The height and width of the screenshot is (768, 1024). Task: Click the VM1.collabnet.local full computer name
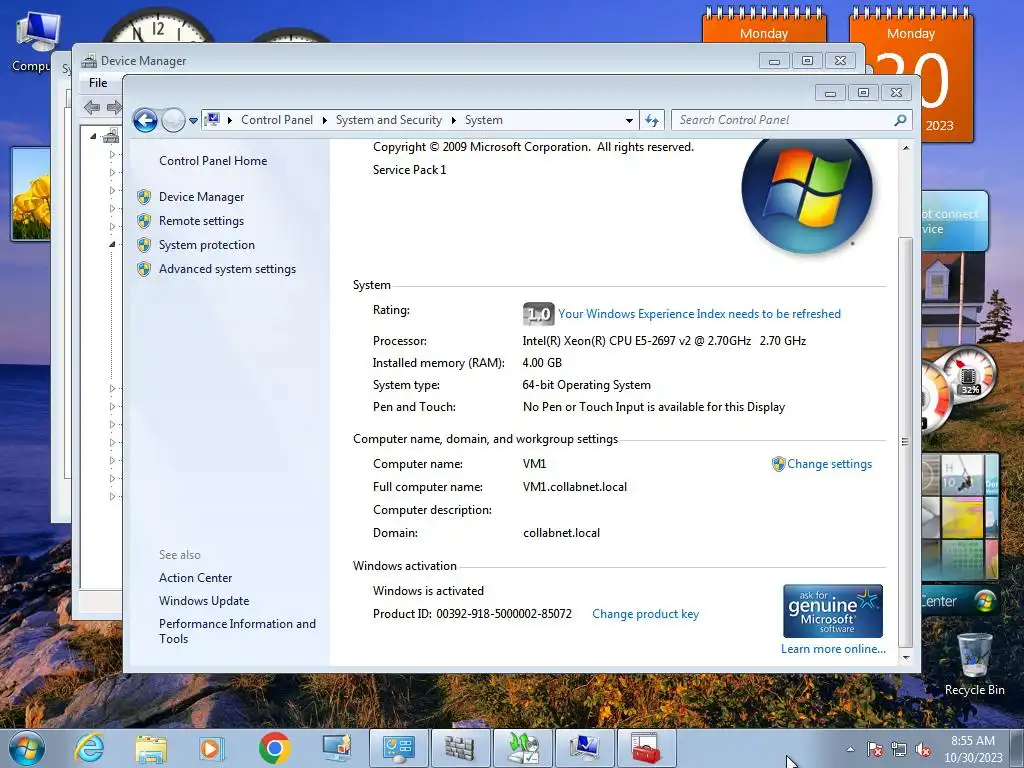click(x=575, y=487)
